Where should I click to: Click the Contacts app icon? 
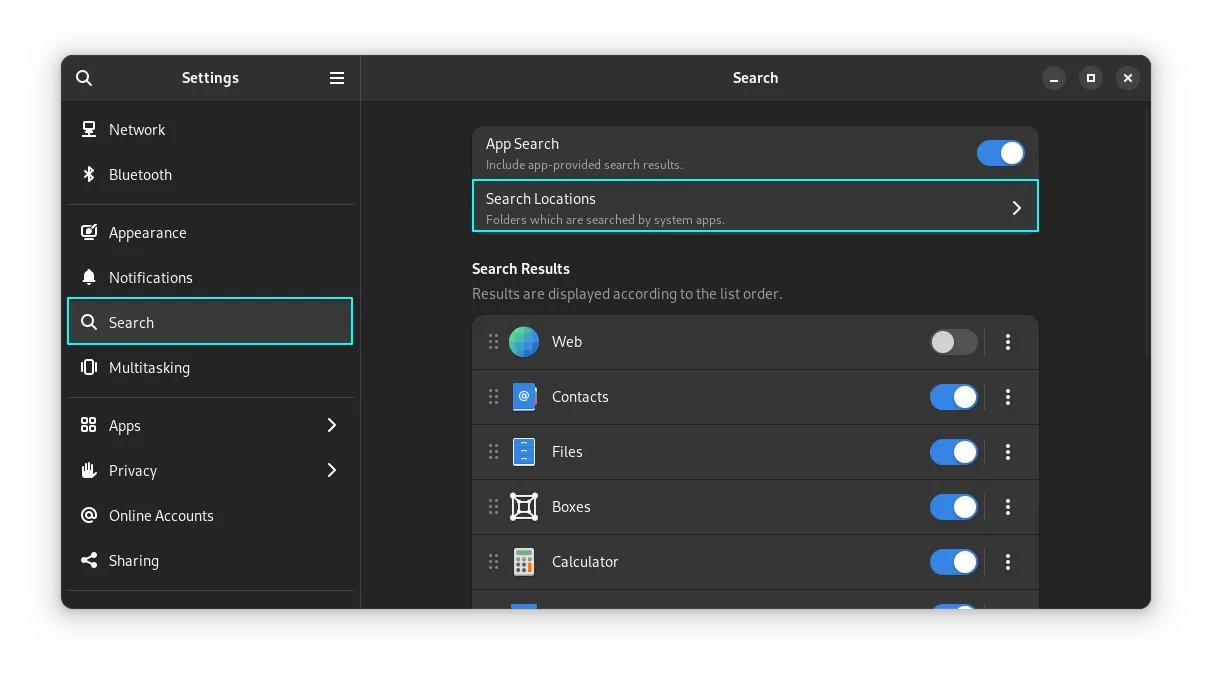click(524, 397)
